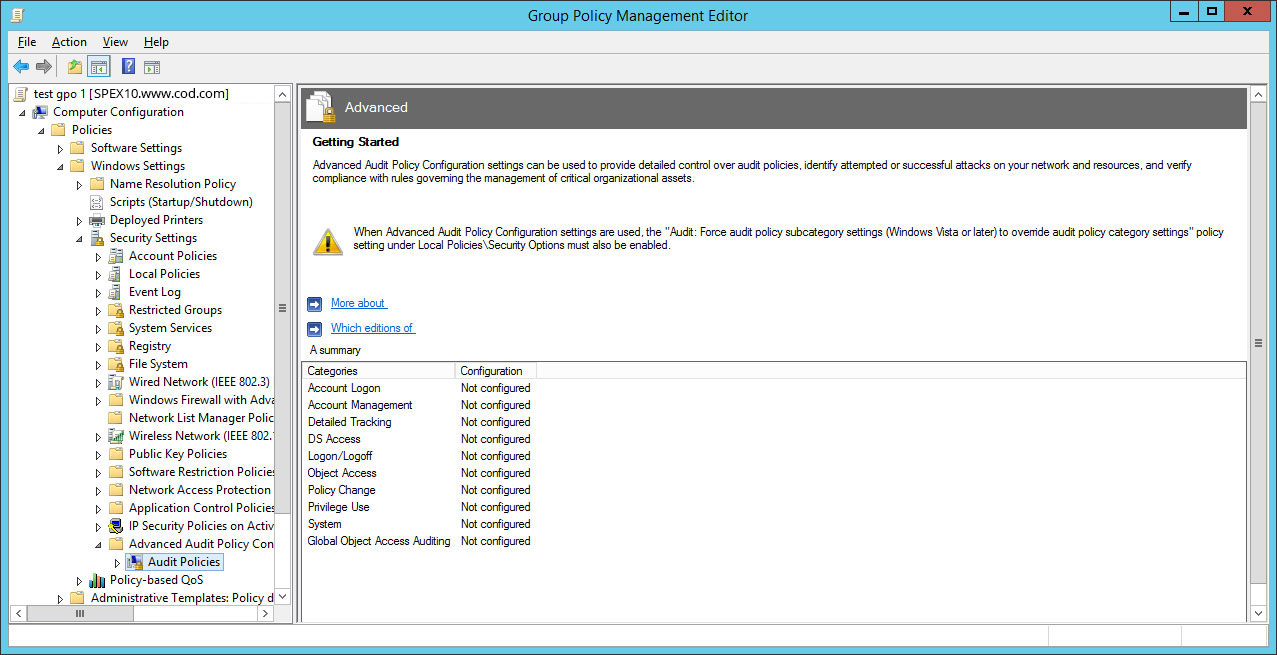Click the Local Policies icon

point(116,274)
